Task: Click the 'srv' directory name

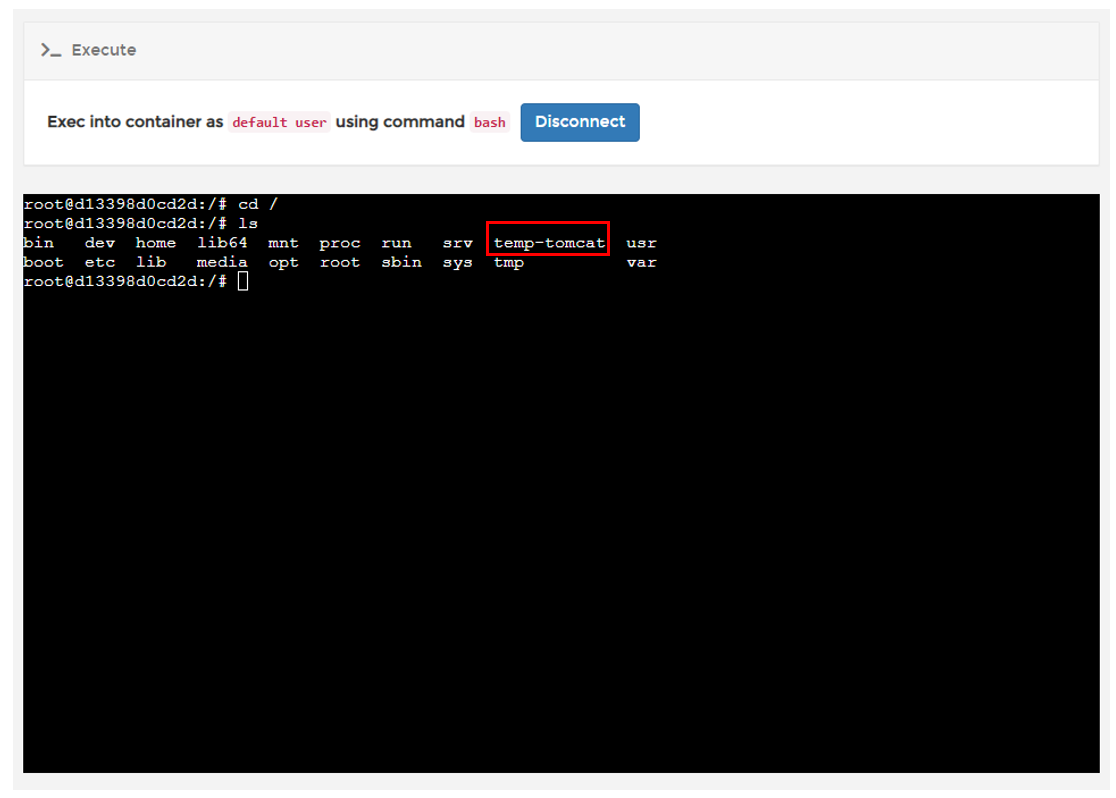Action: pos(458,243)
